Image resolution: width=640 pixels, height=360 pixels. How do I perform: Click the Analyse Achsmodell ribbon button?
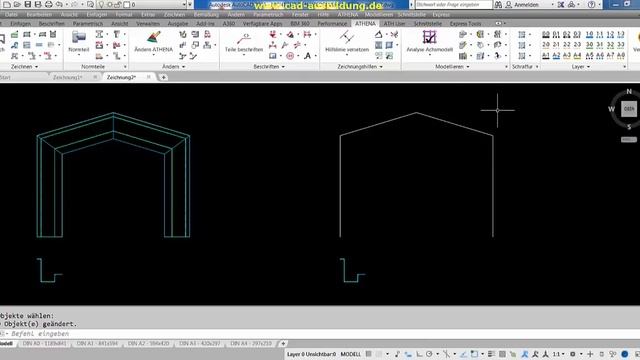coord(429,42)
